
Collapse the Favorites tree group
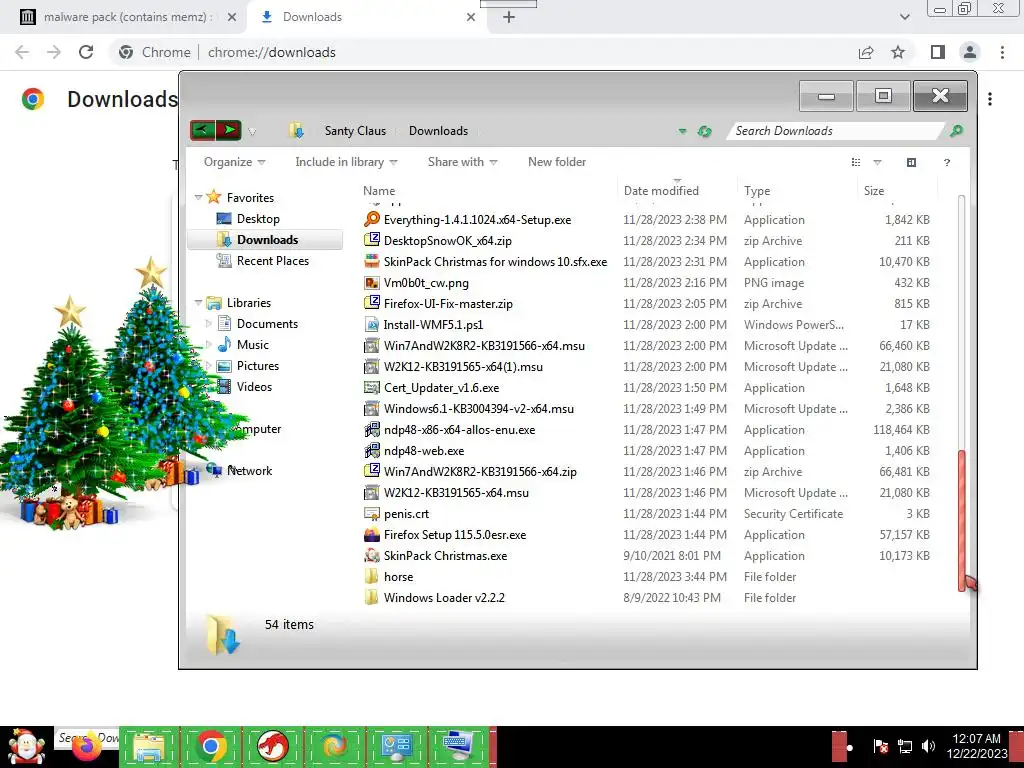[198, 197]
